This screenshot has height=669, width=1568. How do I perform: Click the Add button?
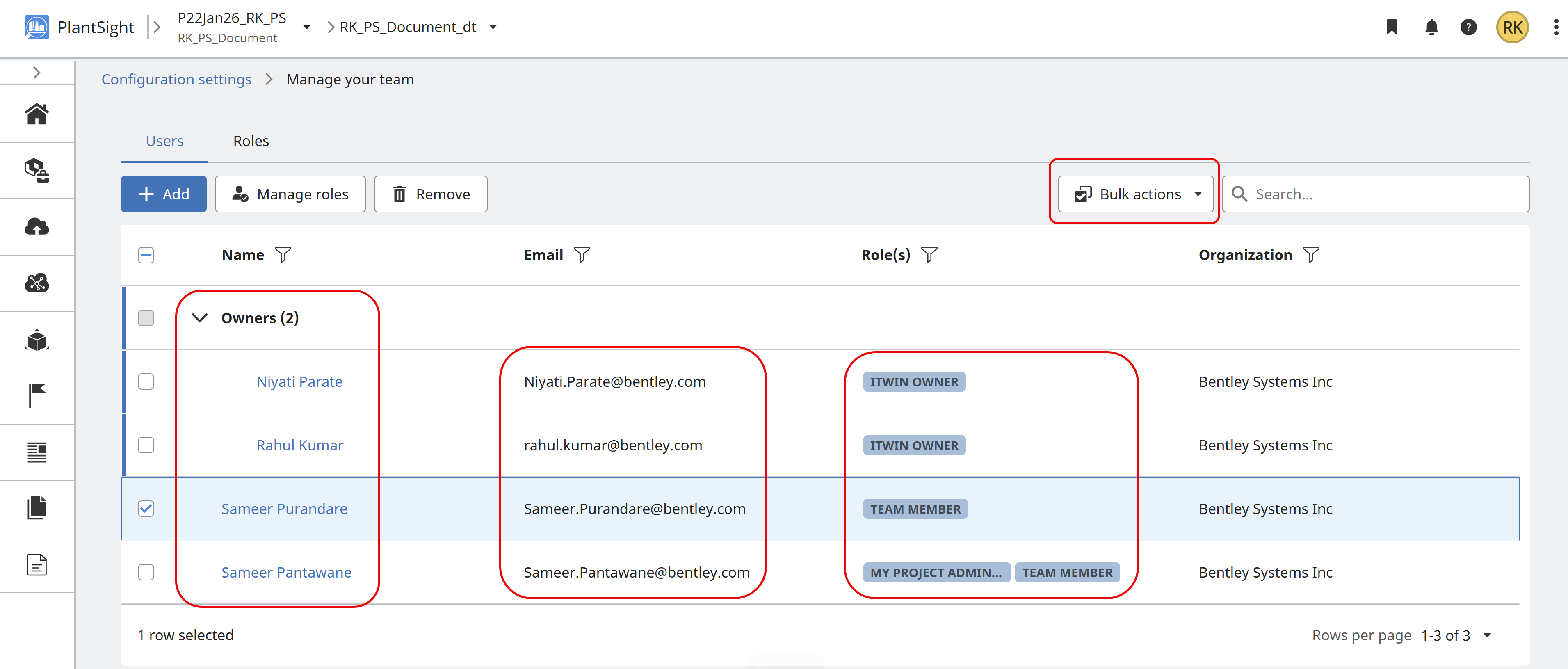[164, 194]
